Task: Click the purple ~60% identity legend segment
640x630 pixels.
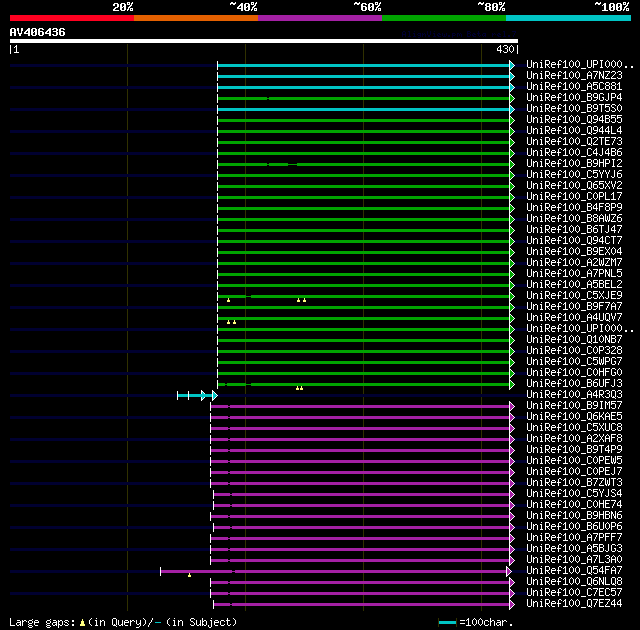Action: click(x=320, y=18)
